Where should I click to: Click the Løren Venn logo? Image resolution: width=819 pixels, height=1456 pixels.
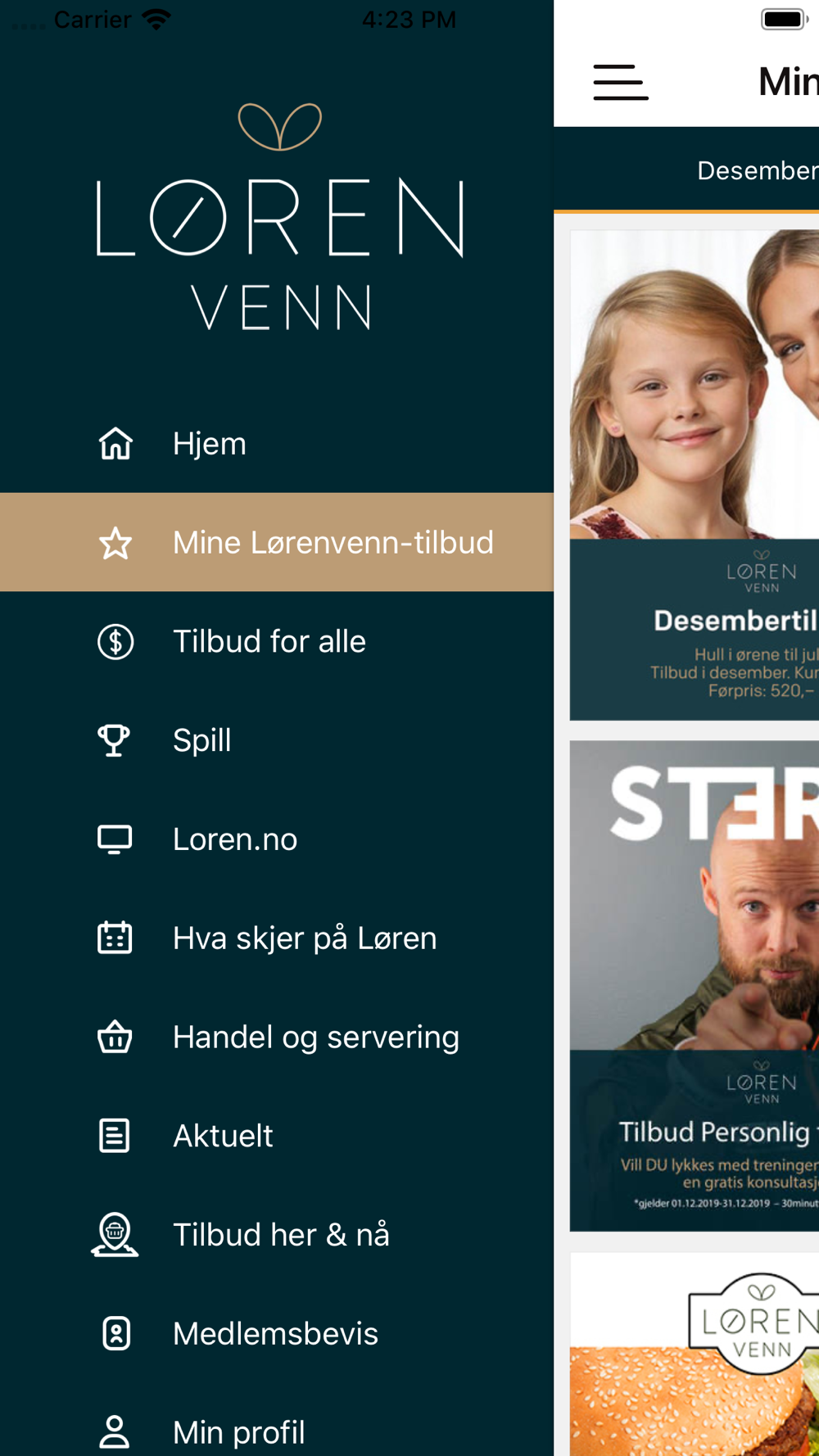coord(280,217)
